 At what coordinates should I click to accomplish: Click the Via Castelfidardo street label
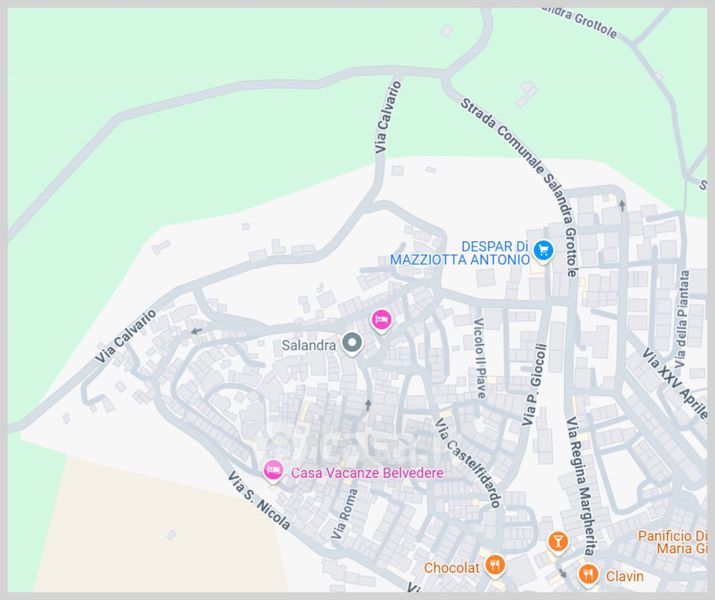coord(467,463)
